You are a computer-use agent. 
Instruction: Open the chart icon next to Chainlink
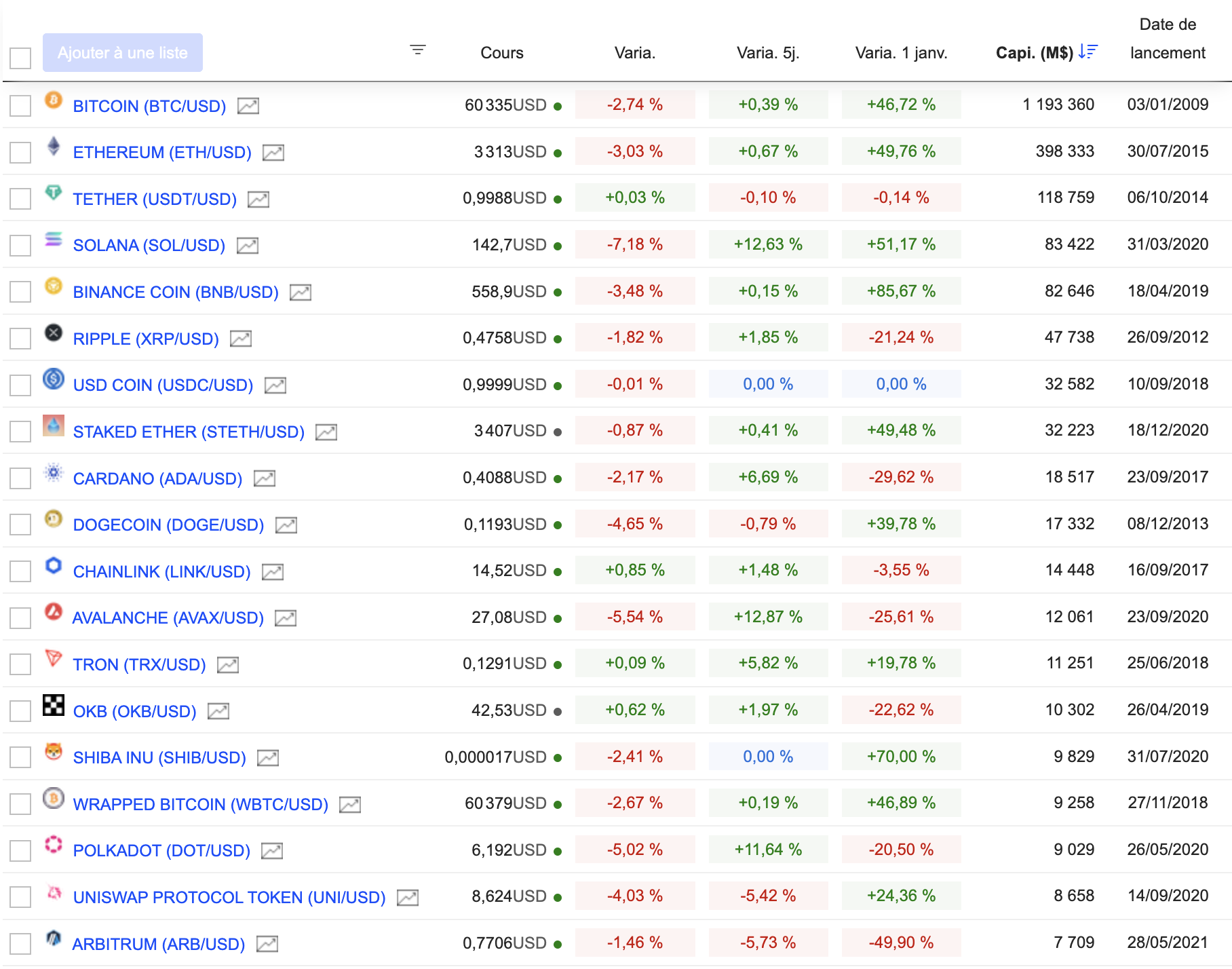(273, 572)
